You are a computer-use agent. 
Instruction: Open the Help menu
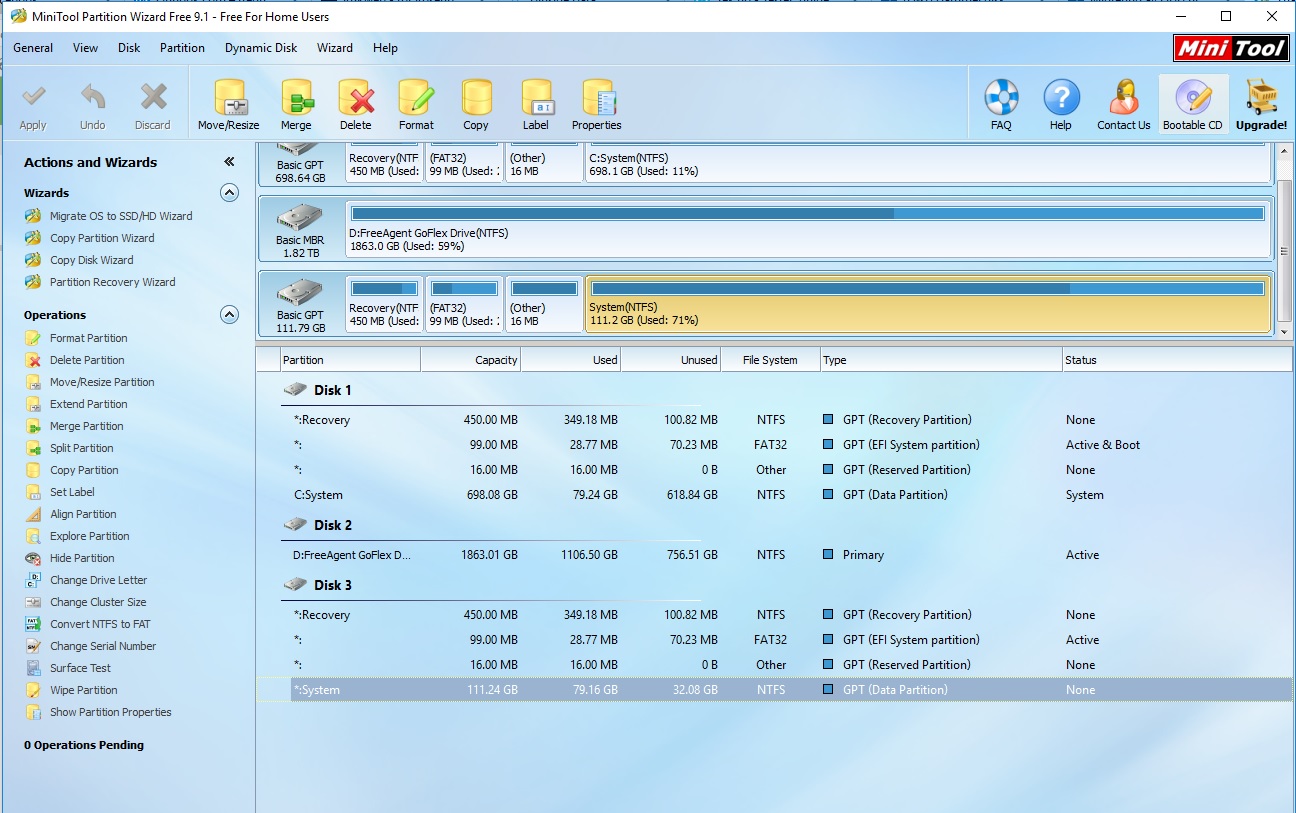point(385,48)
